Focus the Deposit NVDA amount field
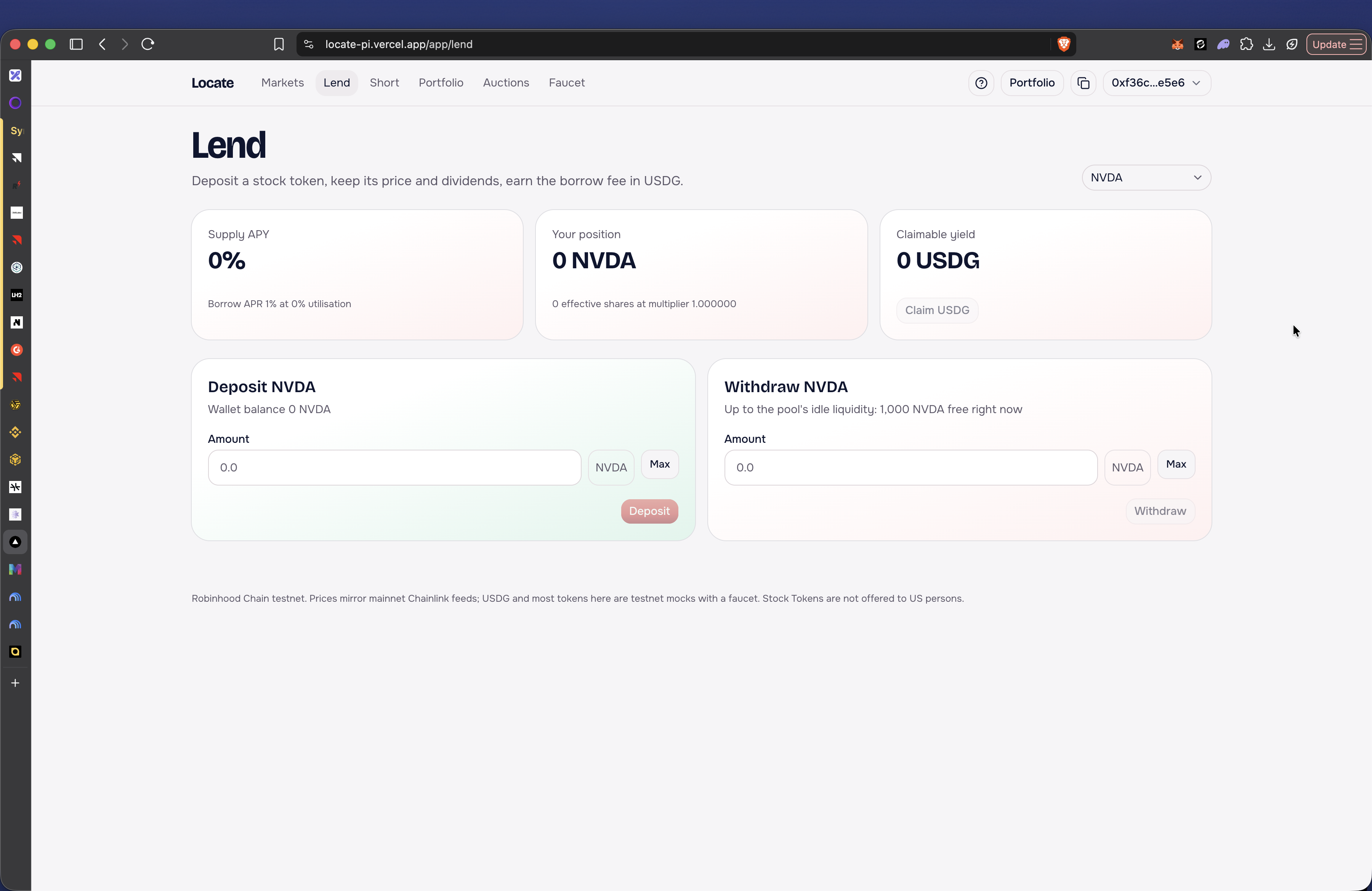The width and height of the screenshot is (1372, 891). coord(394,467)
